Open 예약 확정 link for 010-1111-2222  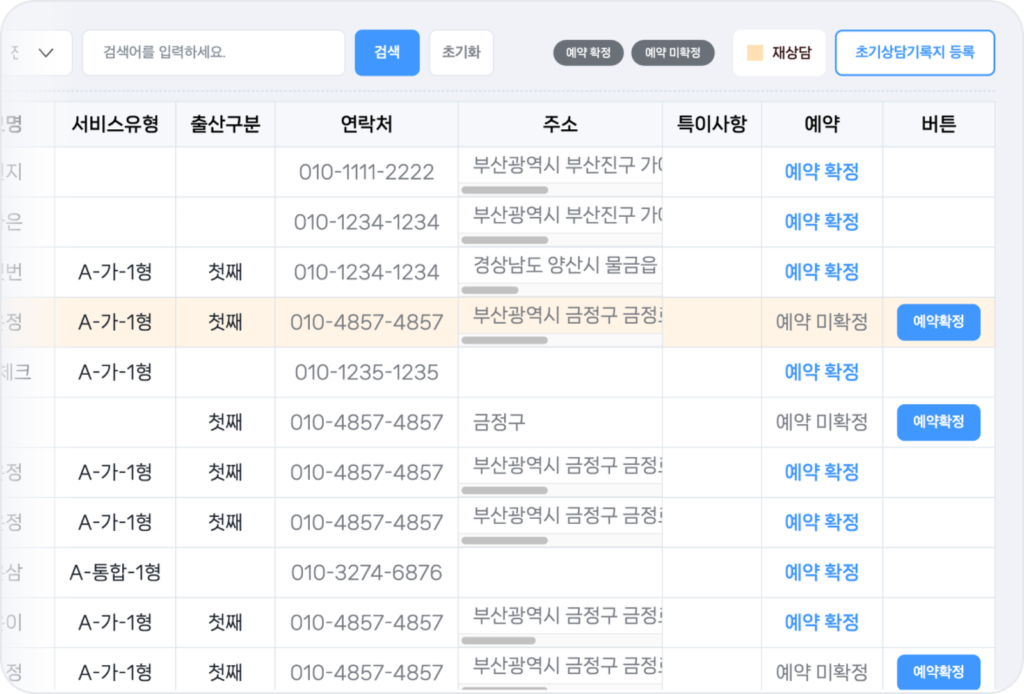821,172
